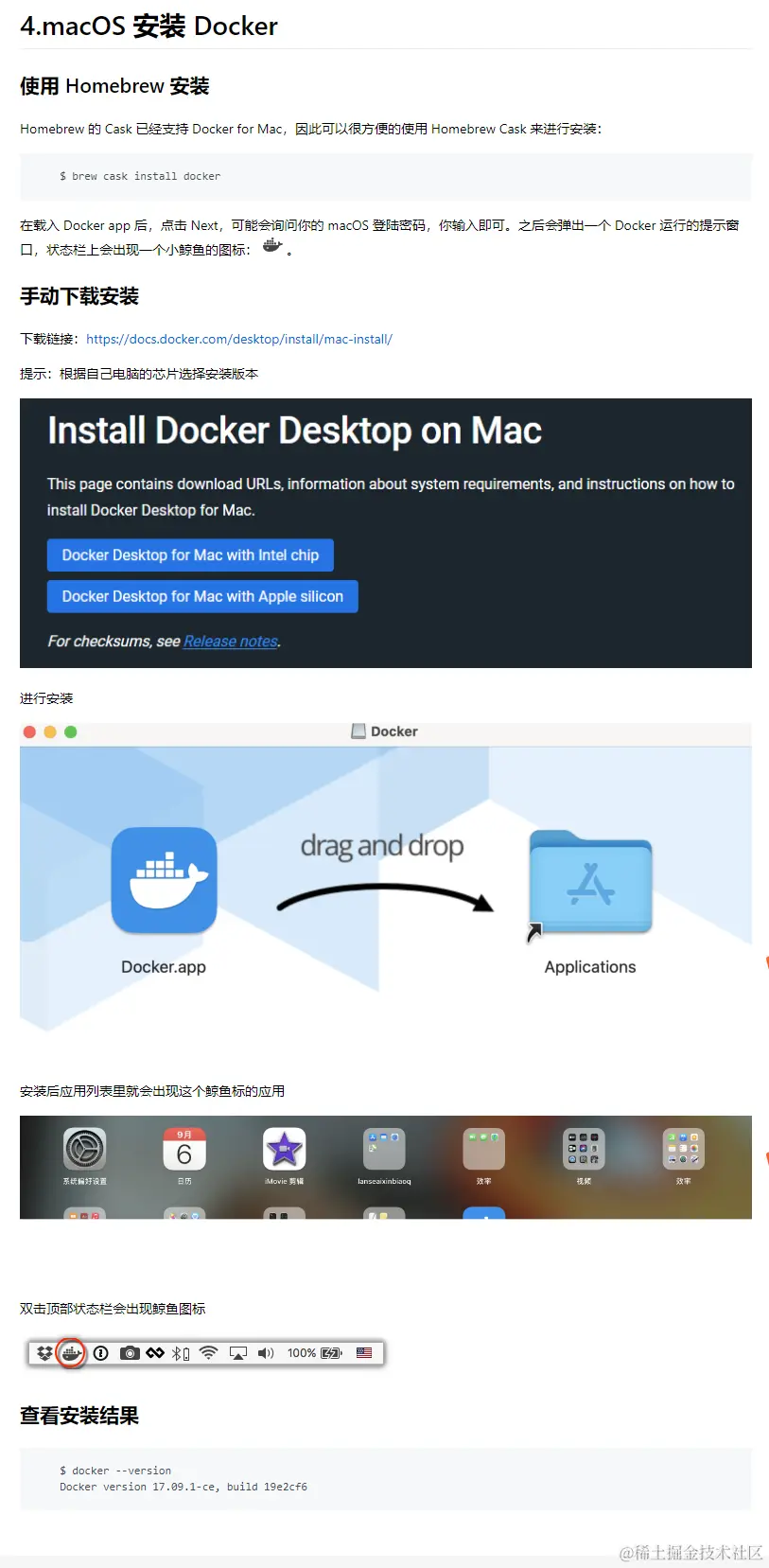
Task: Click the "提示：根据自己电脑的芯片选择安装版本" line
Action: pos(139,374)
